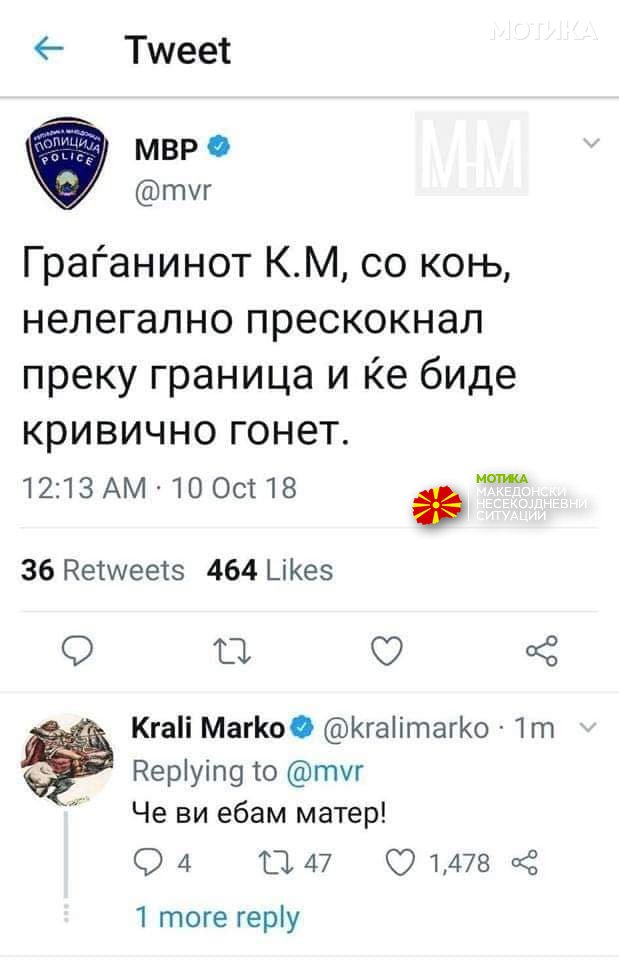Retweet the main МВР tweet

point(232,651)
